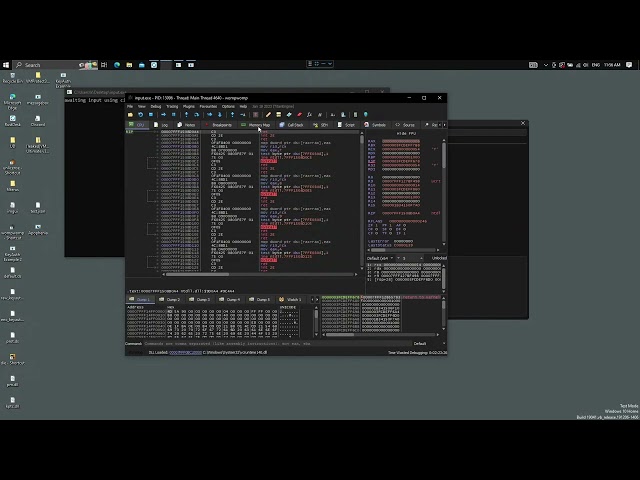Pause execution using the pause icon
640x480 pixels.
[173, 115]
